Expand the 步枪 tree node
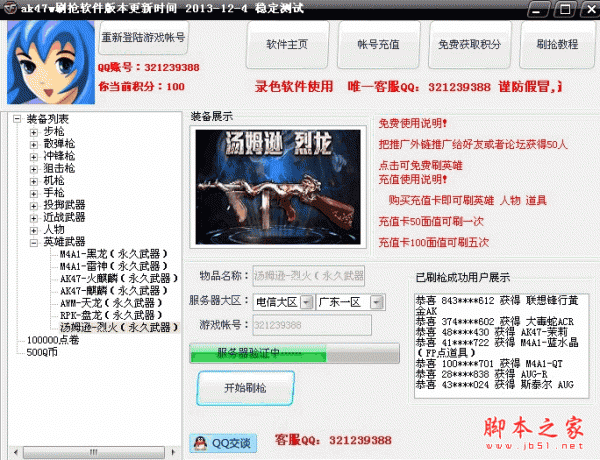The width and height of the screenshot is (600, 460). [x=34, y=132]
